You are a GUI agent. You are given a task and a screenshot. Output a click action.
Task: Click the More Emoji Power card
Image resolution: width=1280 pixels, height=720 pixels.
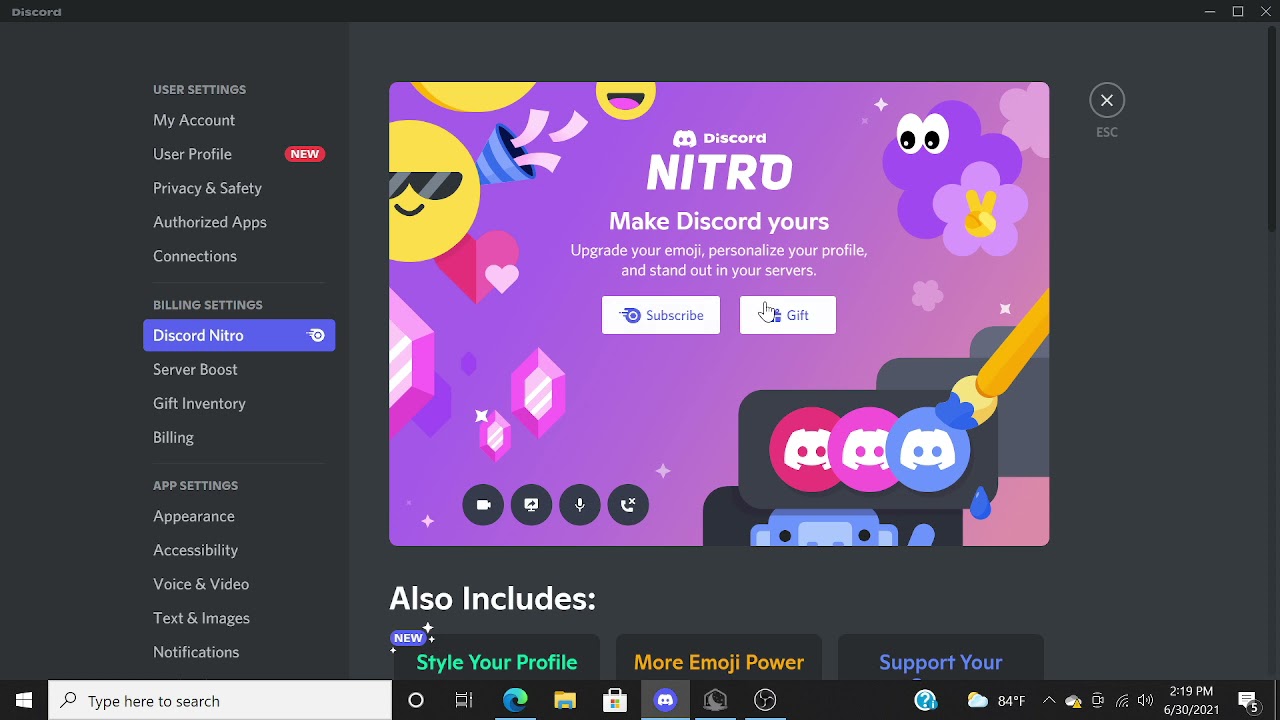click(x=719, y=657)
